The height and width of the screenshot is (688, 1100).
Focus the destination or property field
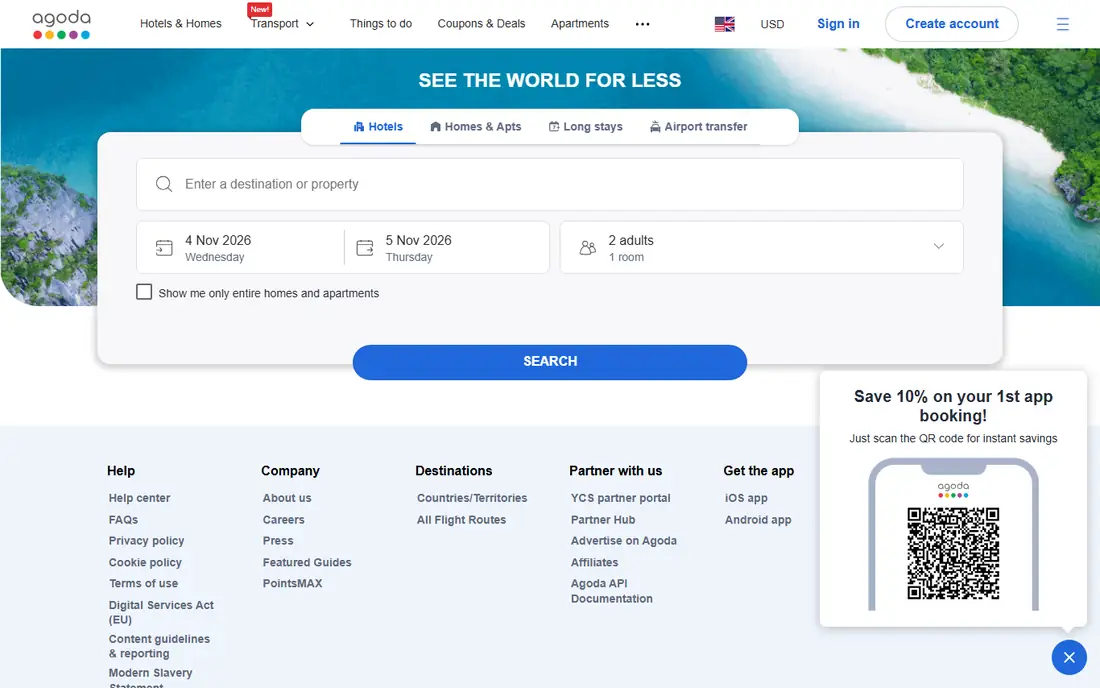(x=550, y=184)
